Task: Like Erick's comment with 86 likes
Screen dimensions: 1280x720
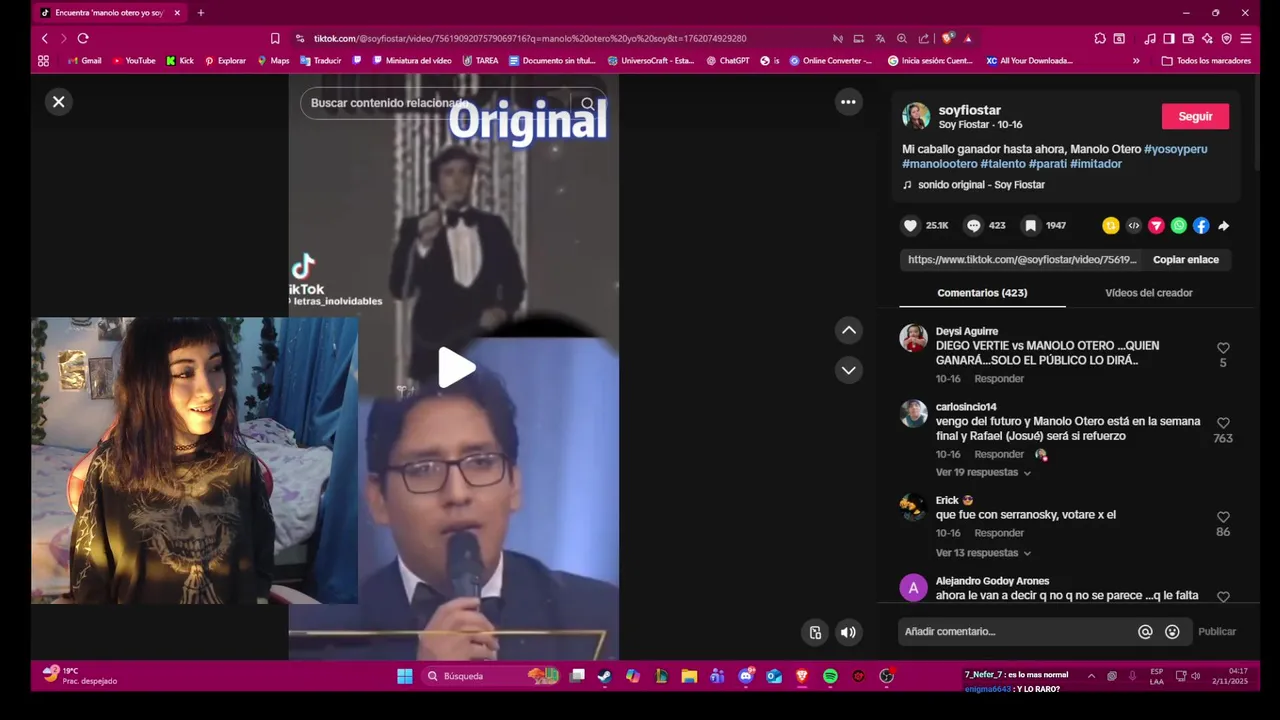Action: click(x=1223, y=517)
